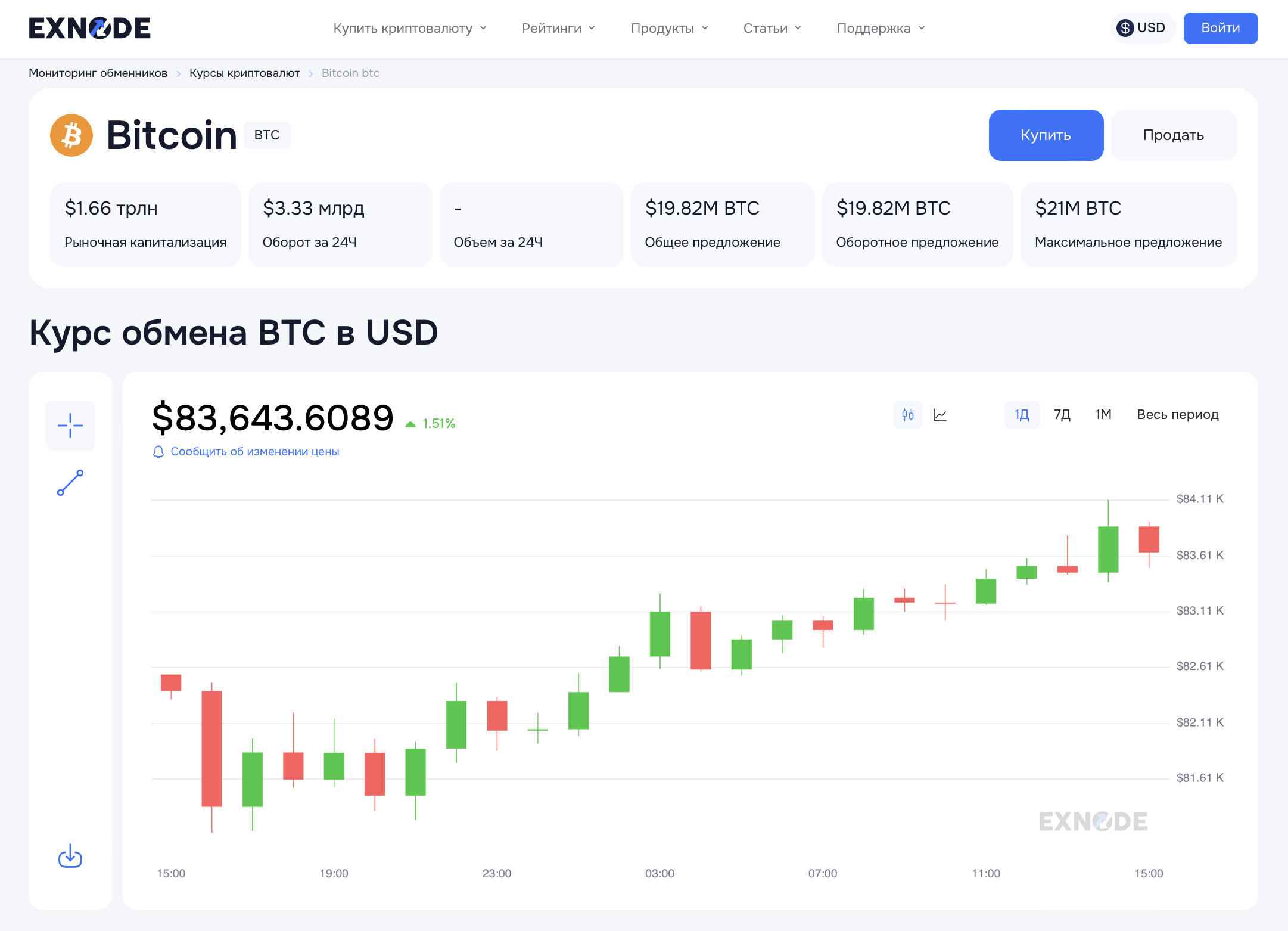The height and width of the screenshot is (931, 1288).
Task: Switch to candlestick chart view
Action: (x=907, y=415)
